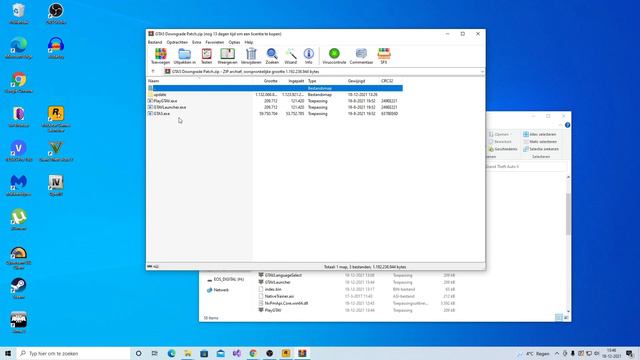This screenshot has height=360, width=640.
Task: Show hidden system tray icons
Action: (557, 353)
